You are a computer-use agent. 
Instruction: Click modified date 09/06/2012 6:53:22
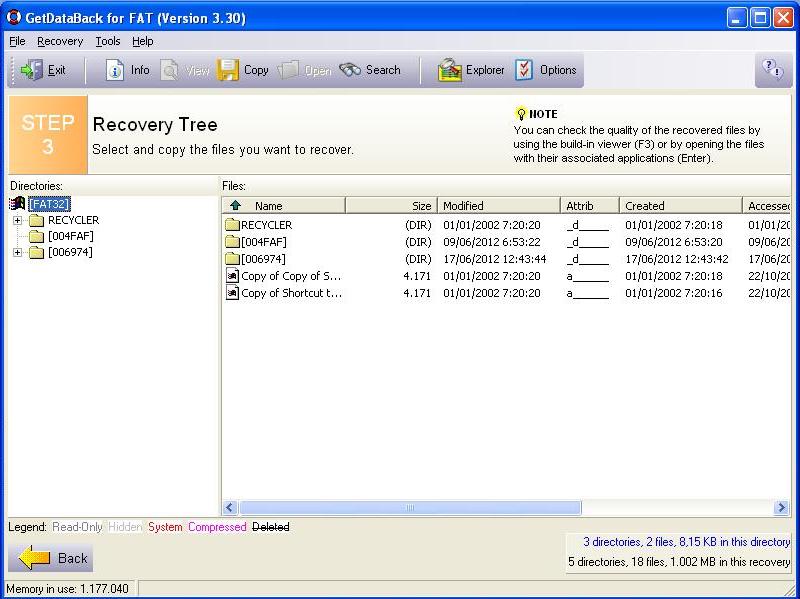pos(491,242)
